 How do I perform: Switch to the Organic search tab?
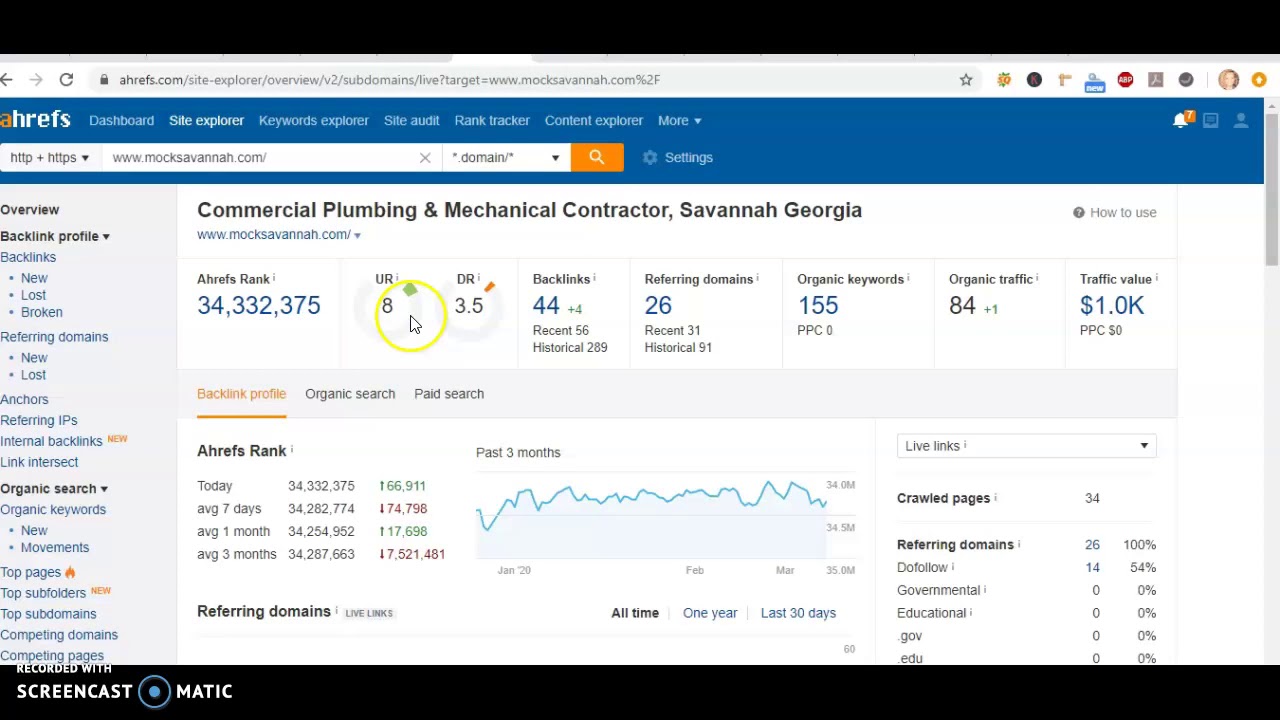[350, 394]
